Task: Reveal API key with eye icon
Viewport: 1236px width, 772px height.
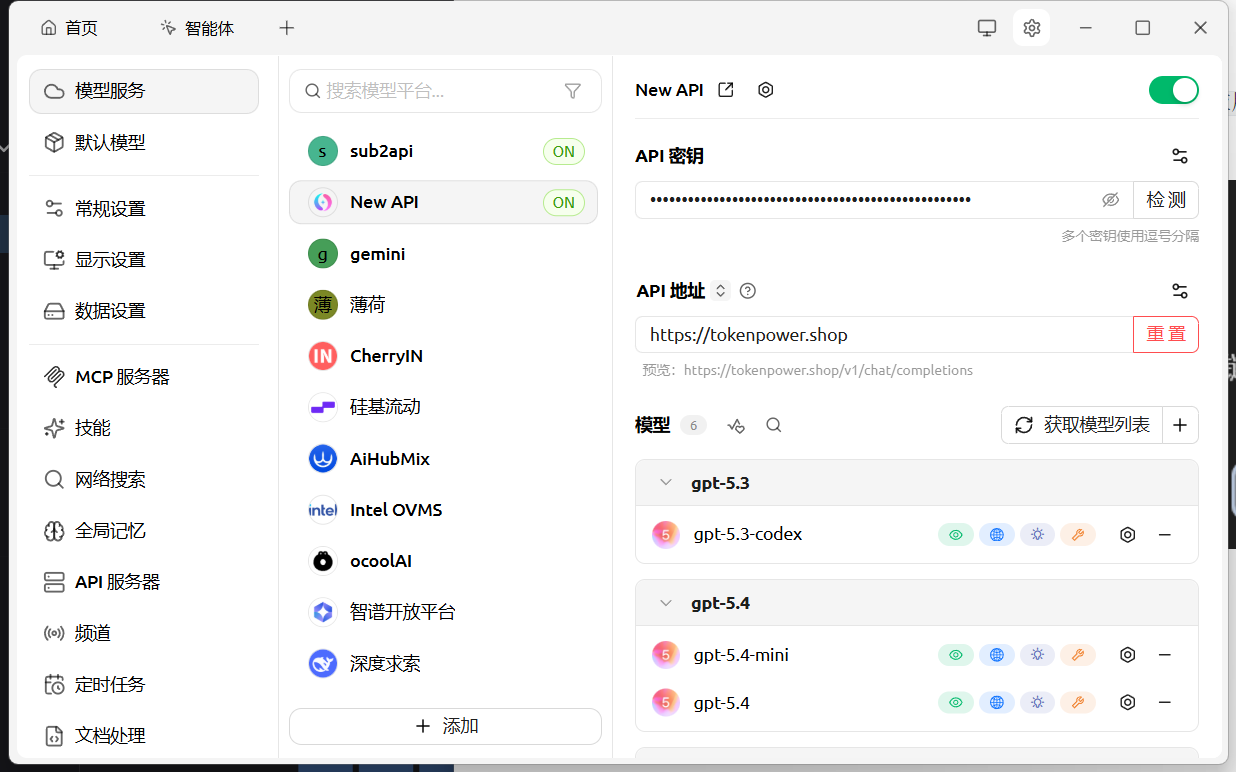Action: (x=1110, y=200)
